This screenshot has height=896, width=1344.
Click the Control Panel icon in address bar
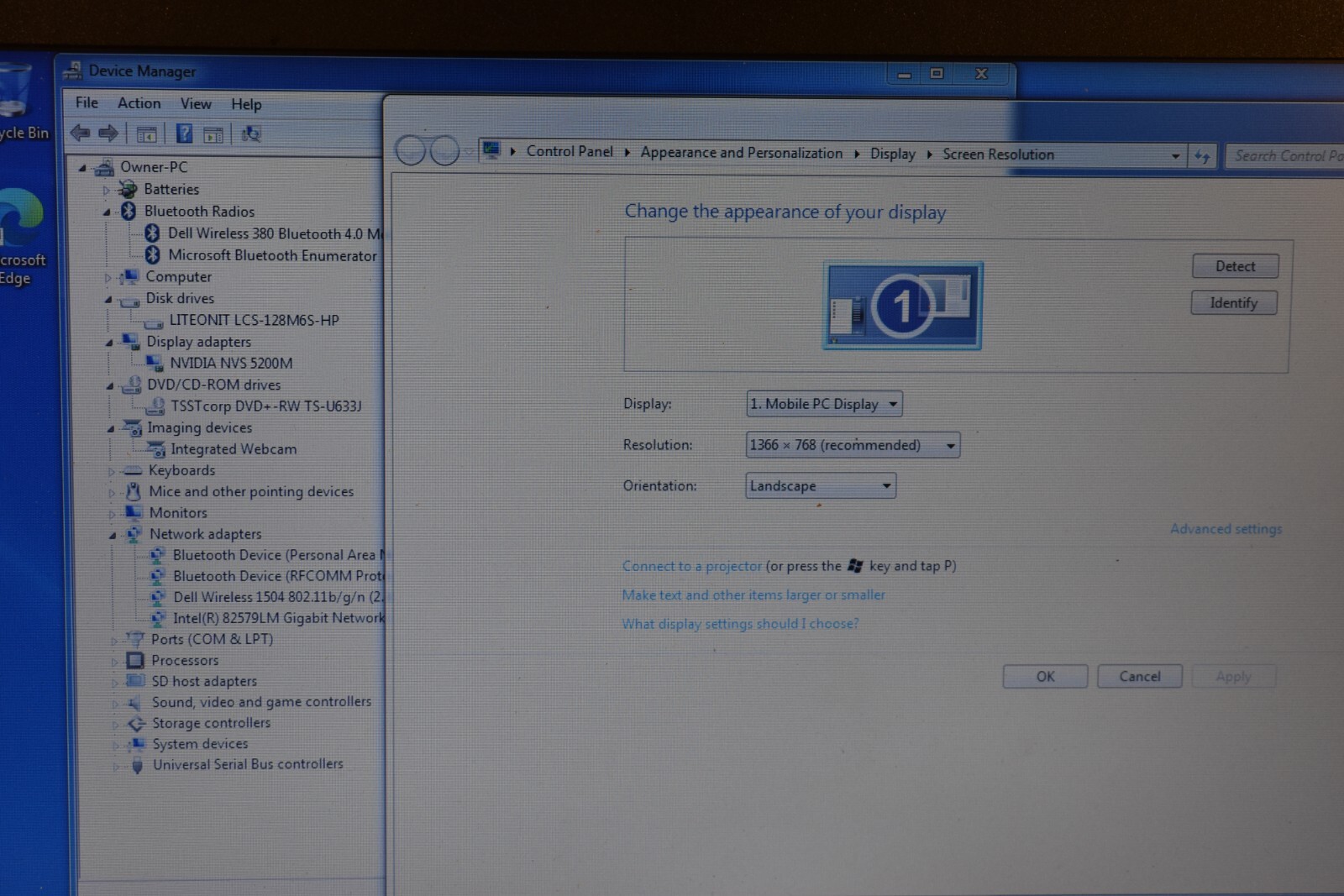(x=491, y=151)
